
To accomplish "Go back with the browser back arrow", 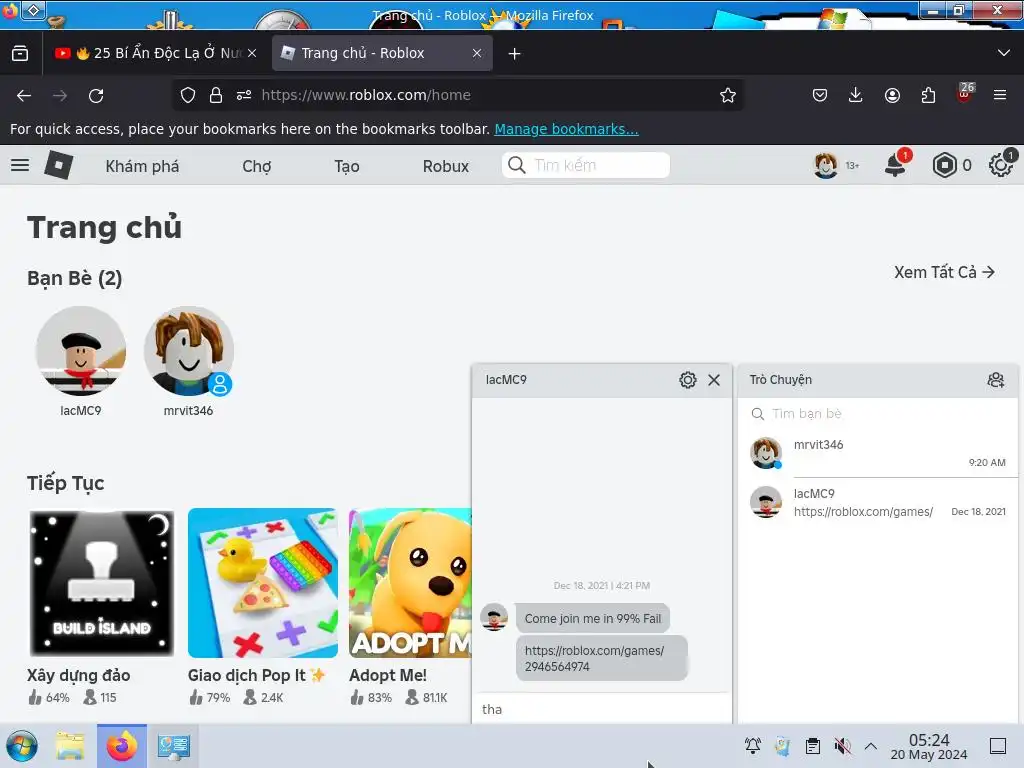I will click(24, 96).
